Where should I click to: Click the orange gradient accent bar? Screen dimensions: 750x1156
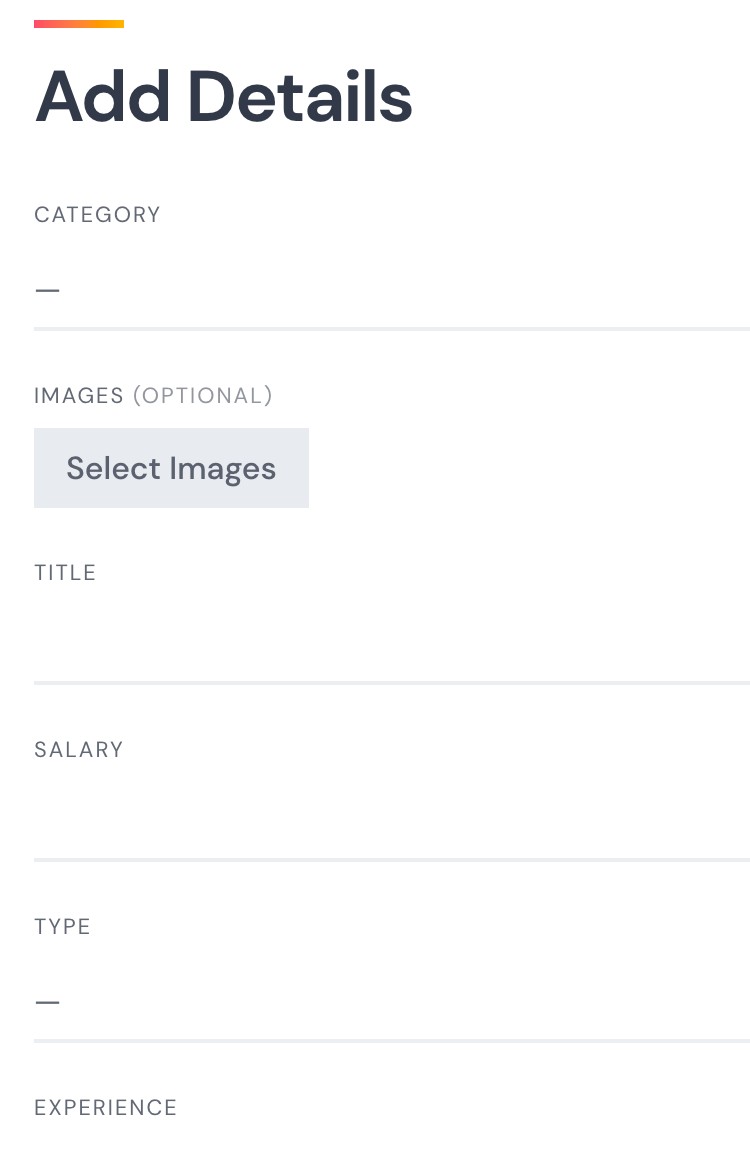pyautogui.click(x=78, y=24)
